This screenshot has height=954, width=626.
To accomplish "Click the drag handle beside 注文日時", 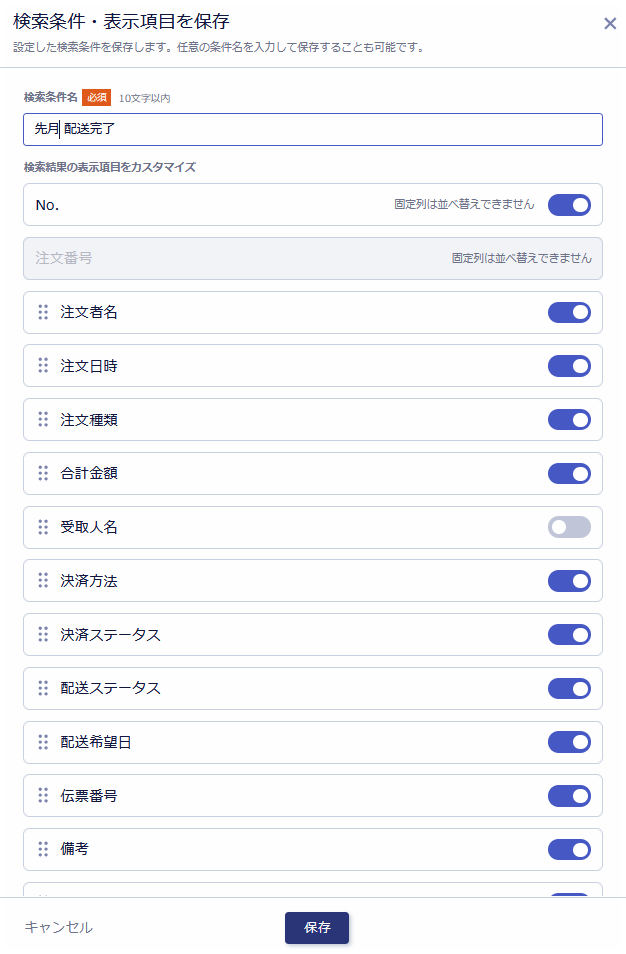I will (x=43, y=366).
